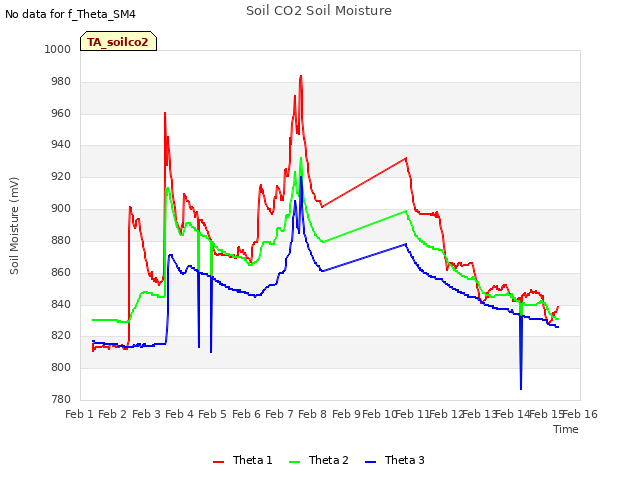Click the blue Theta 3 legend swatch
This screenshot has height=480, width=640.
(371, 462)
